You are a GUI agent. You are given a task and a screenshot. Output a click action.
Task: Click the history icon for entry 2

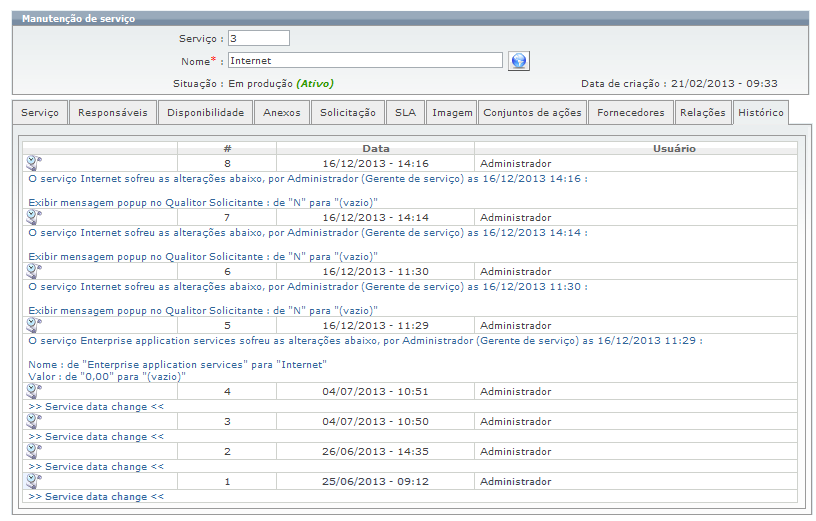tap(33, 451)
